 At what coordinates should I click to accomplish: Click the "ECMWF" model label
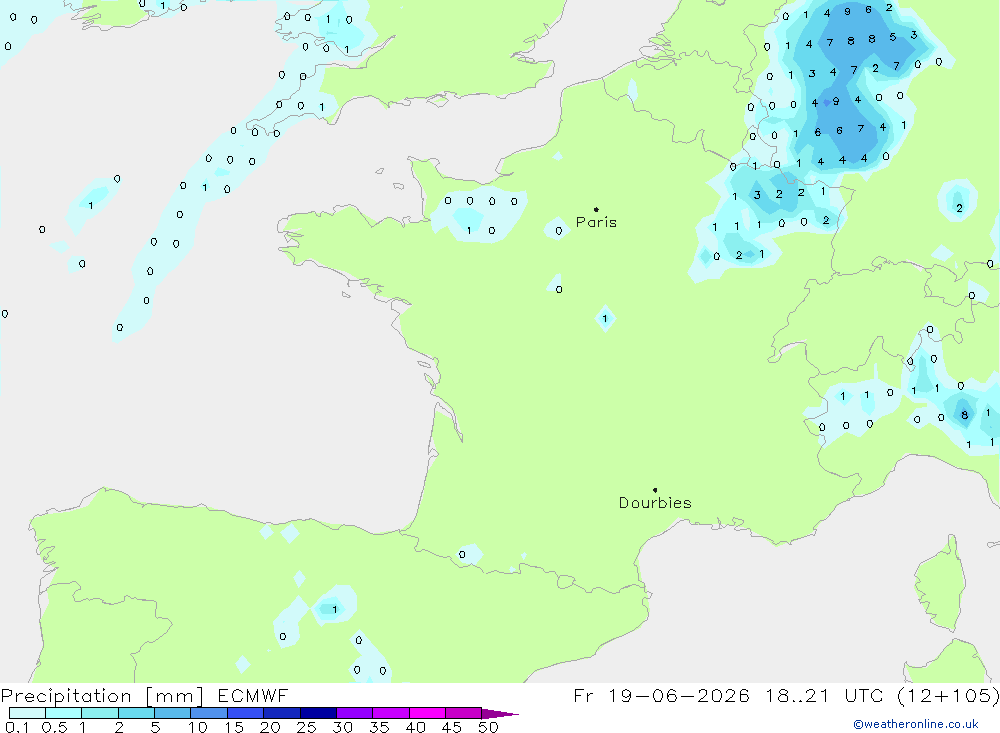[x=253, y=696]
